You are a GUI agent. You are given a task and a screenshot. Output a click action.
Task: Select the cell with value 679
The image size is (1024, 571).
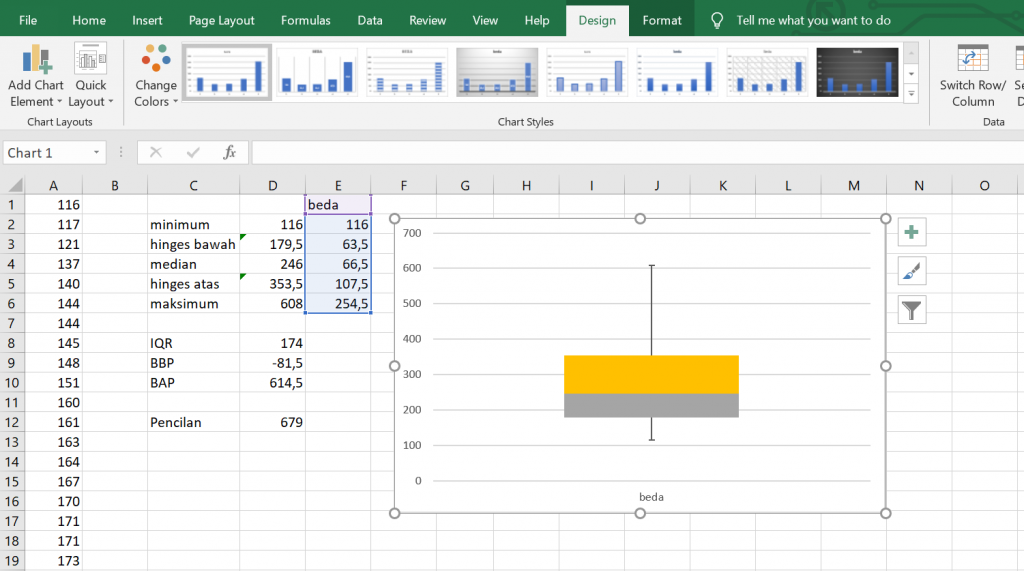(272, 423)
